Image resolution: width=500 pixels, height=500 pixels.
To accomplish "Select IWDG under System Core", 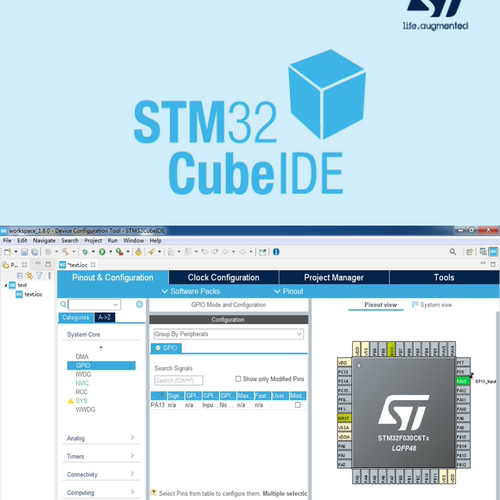I will coord(83,374).
